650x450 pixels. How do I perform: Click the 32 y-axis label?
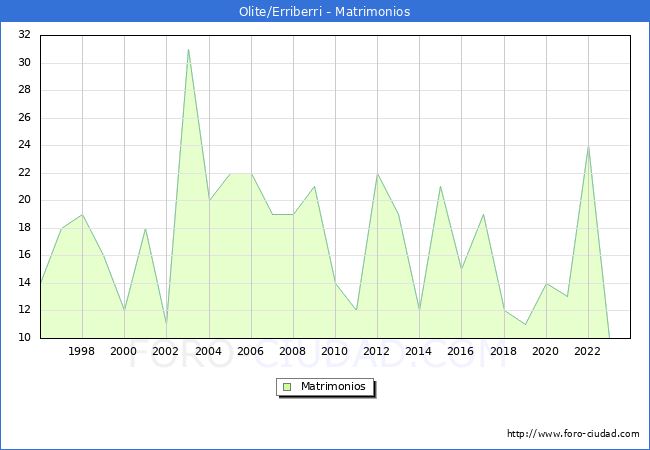(x=25, y=35)
